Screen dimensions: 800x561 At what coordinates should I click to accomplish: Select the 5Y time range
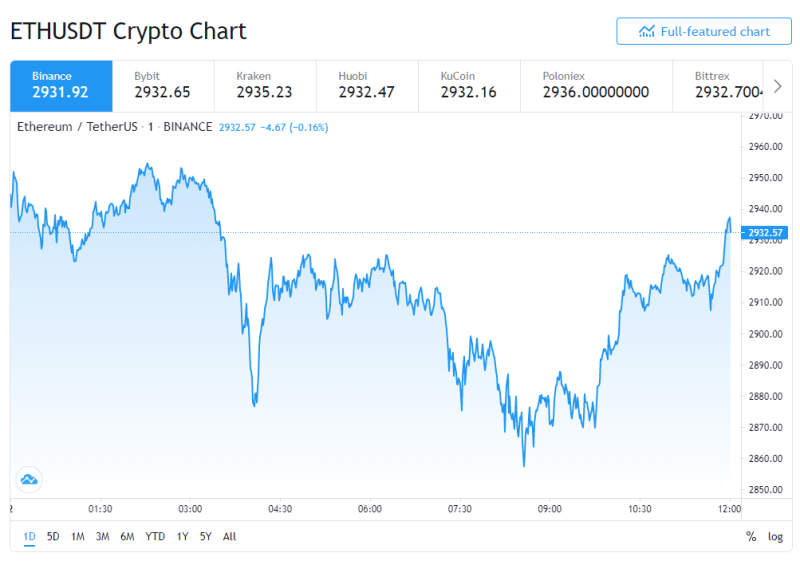206,537
